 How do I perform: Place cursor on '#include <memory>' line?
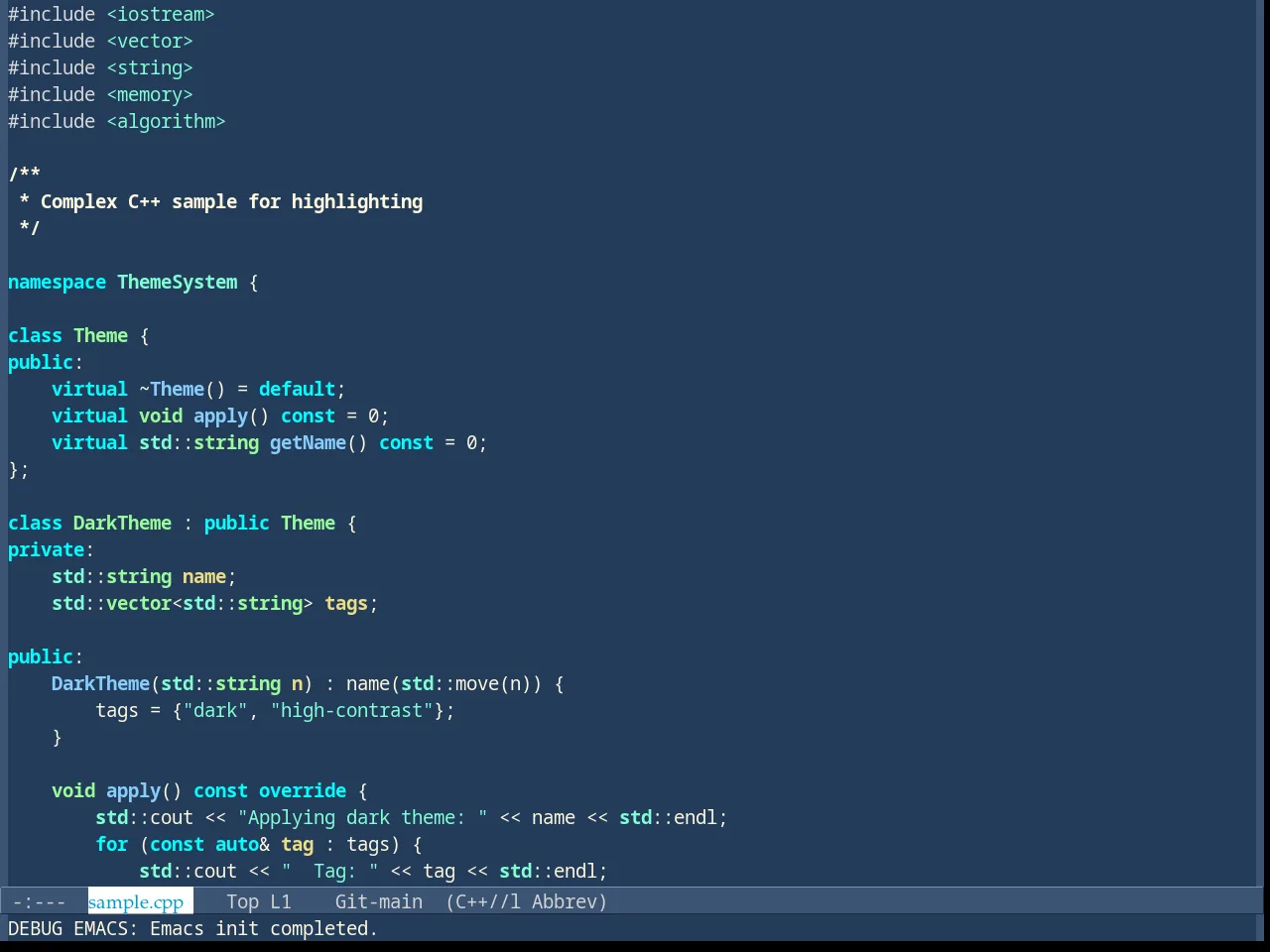[100, 95]
